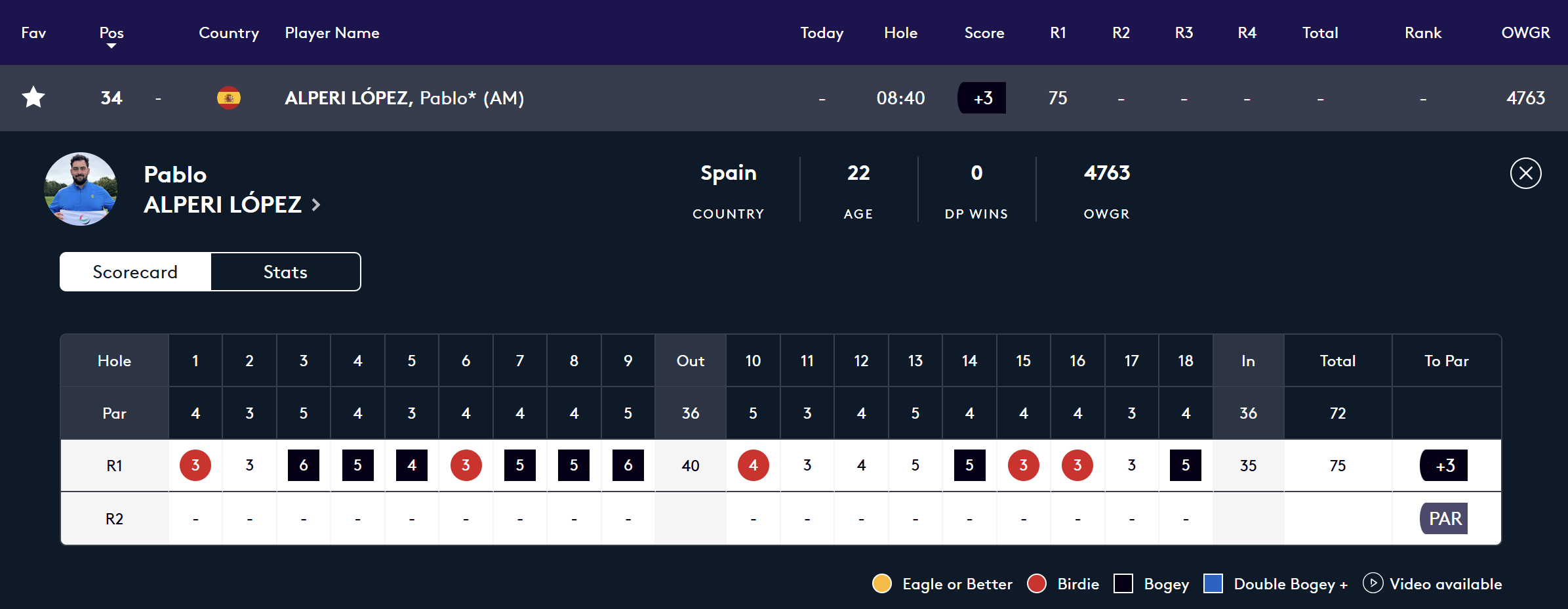Sort by the OWGR column header
The height and width of the screenshot is (609, 1568).
point(1525,33)
